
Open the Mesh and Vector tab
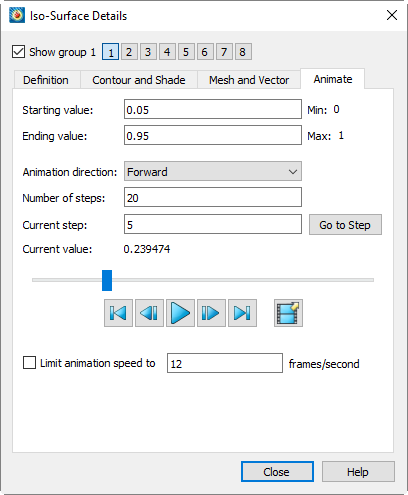(249, 80)
